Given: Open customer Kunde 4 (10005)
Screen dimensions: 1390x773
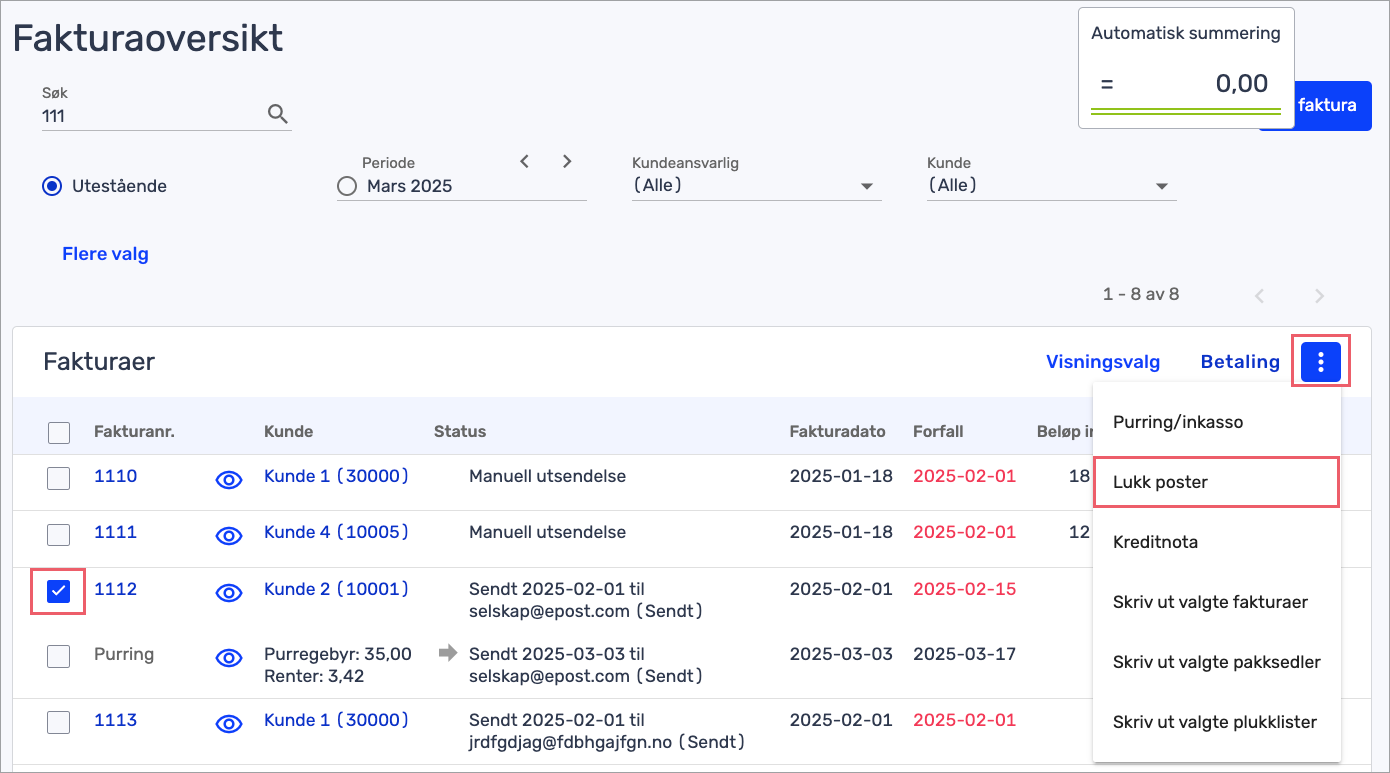Looking at the screenshot, I should click(x=336, y=532).
